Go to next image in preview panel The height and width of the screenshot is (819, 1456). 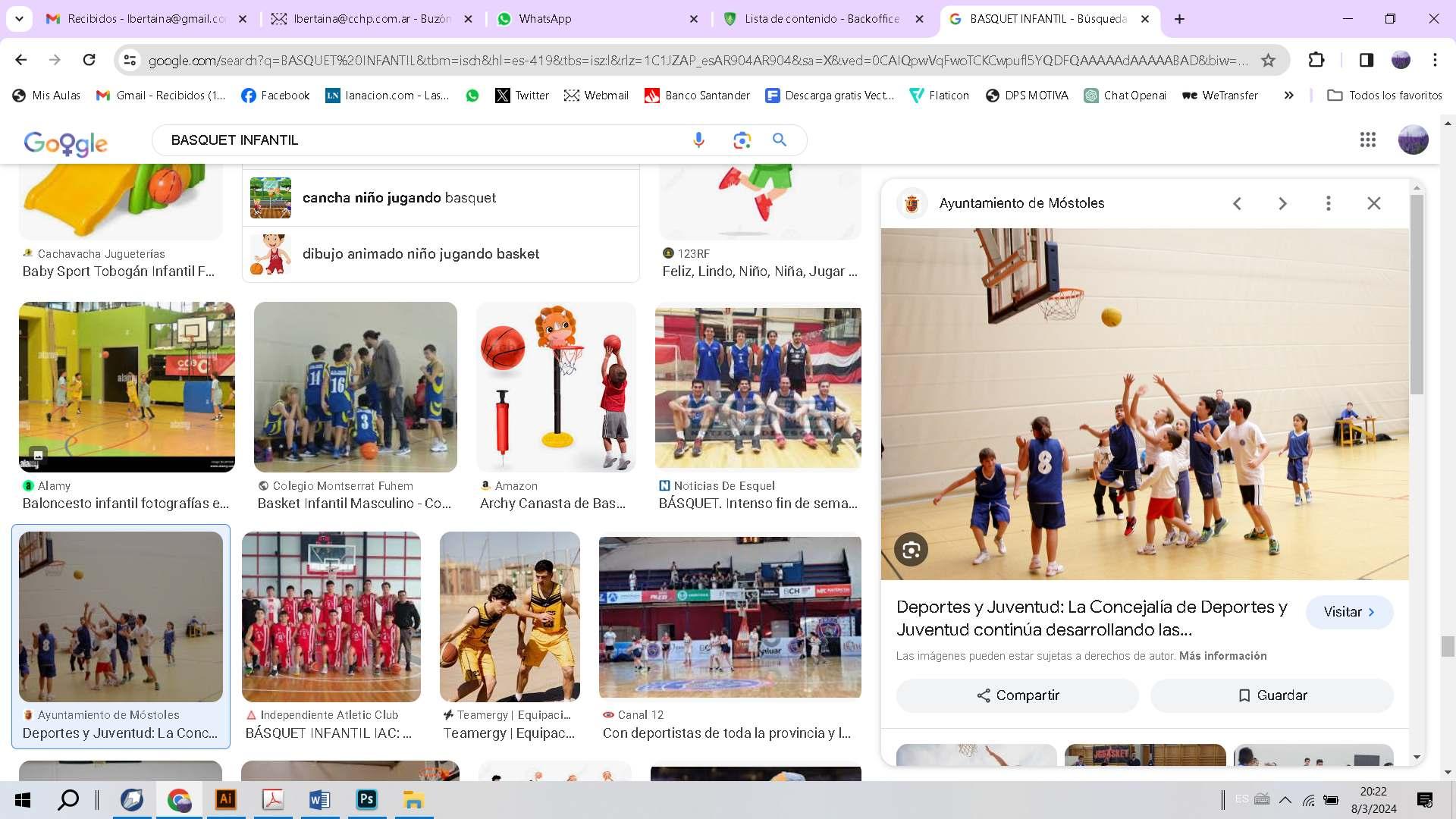1282,203
